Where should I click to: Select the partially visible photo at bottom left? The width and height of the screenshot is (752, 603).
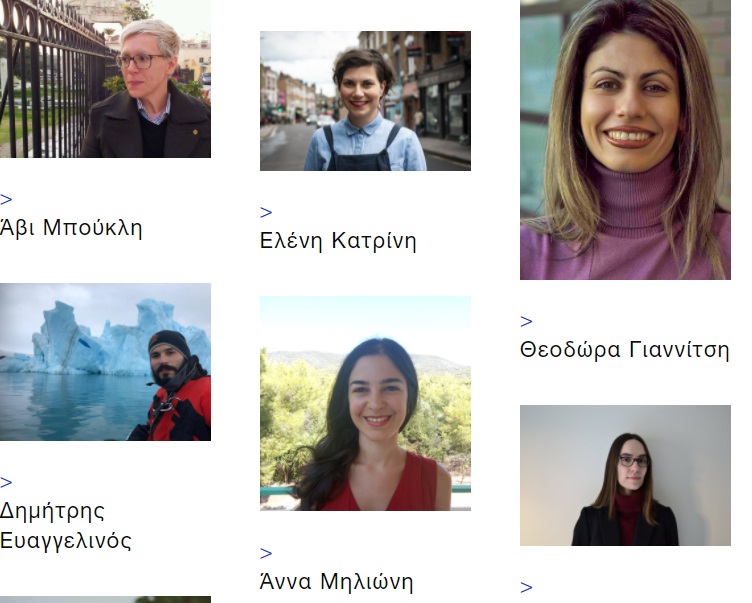105,600
